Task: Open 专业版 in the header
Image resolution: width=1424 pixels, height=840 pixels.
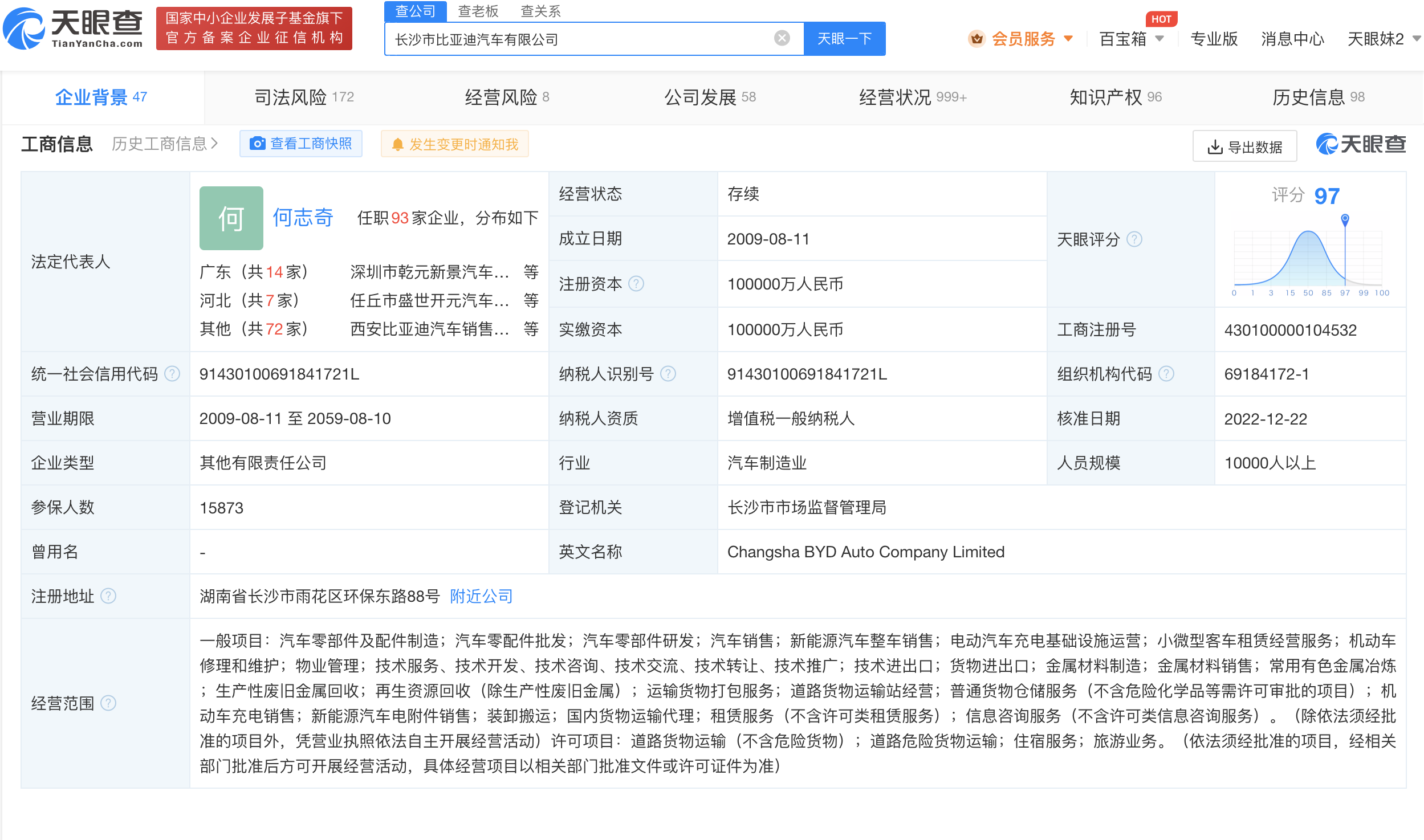Action: 1214,39
